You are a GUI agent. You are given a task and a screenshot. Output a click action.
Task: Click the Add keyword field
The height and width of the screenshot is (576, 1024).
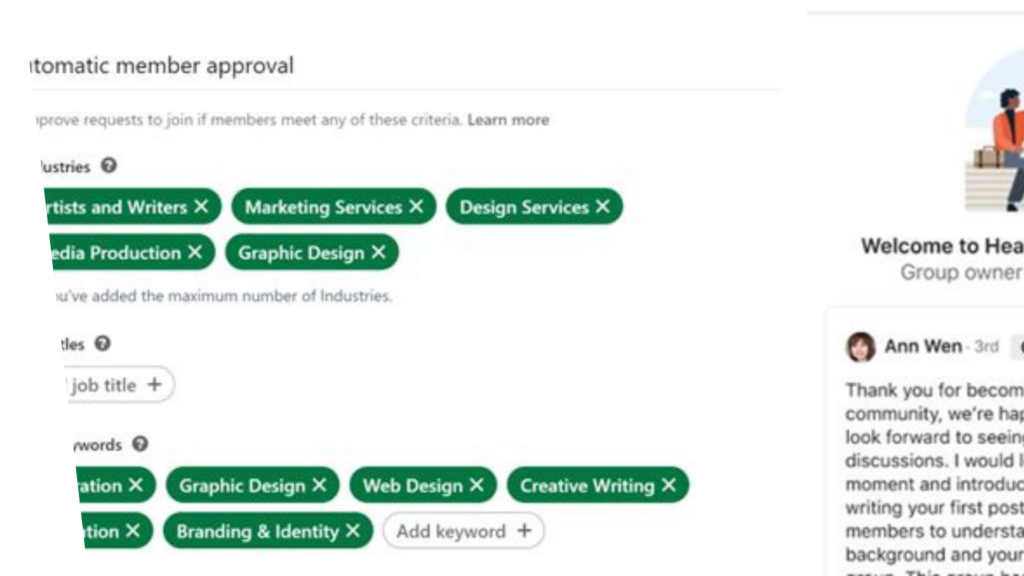click(463, 531)
